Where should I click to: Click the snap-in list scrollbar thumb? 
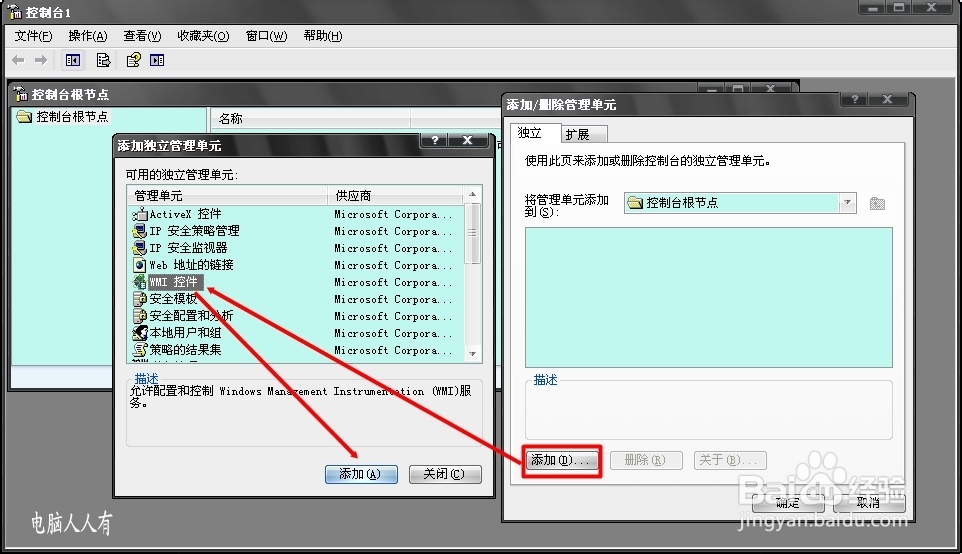point(472,233)
